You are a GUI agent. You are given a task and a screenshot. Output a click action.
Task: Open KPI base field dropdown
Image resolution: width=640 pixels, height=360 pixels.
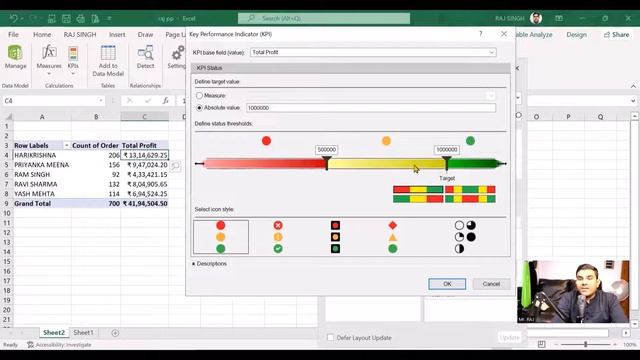point(491,52)
